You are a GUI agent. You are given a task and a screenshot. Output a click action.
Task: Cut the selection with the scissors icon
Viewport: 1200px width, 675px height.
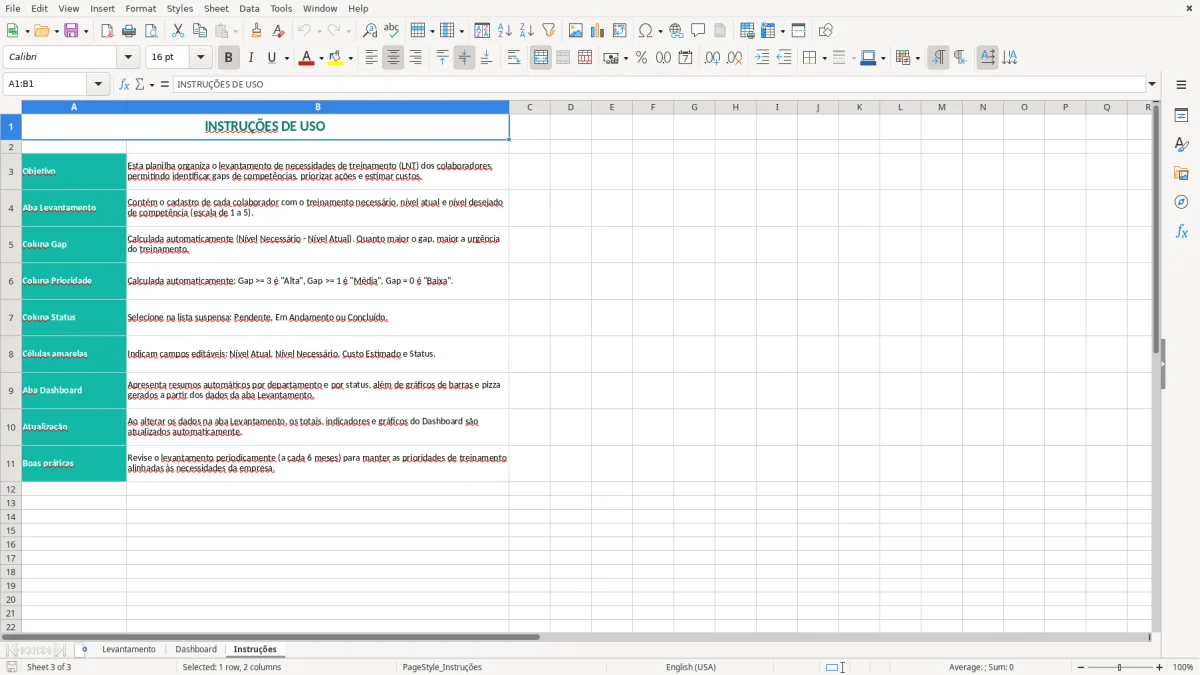tap(178, 31)
